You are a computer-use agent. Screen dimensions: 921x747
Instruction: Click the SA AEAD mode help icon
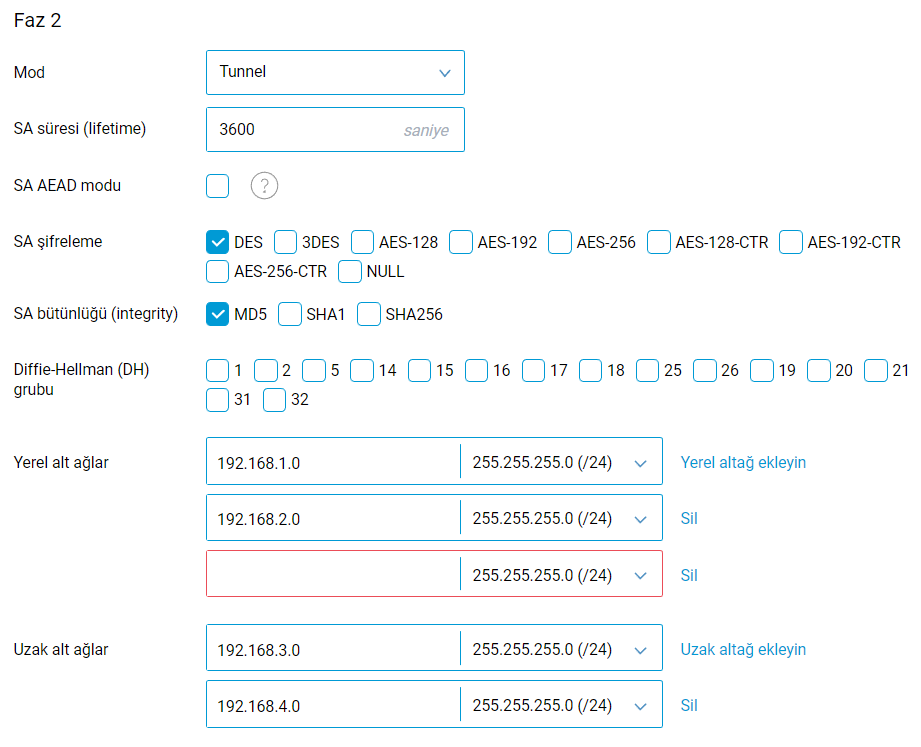(x=264, y=186)
